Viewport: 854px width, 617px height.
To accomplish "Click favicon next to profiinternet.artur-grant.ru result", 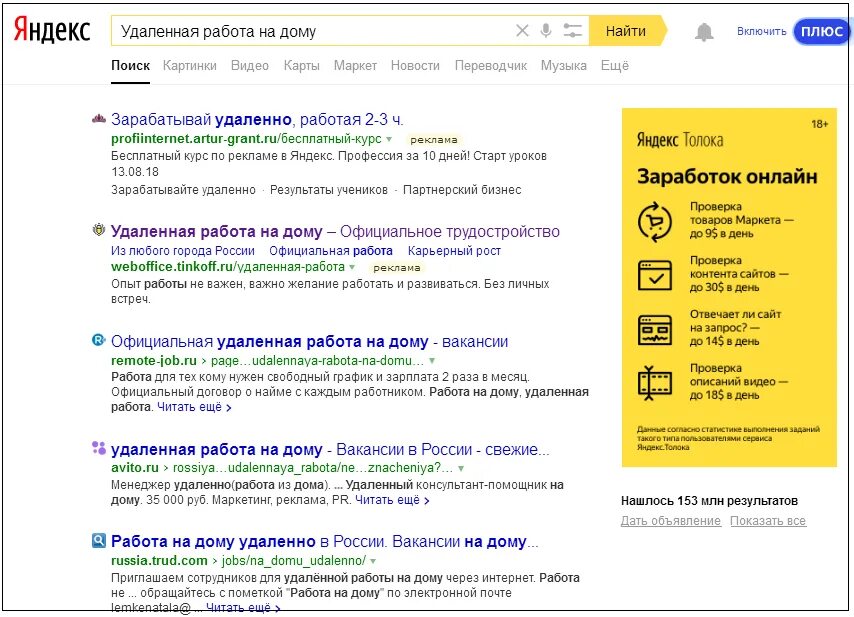I will tap(99, 119).
